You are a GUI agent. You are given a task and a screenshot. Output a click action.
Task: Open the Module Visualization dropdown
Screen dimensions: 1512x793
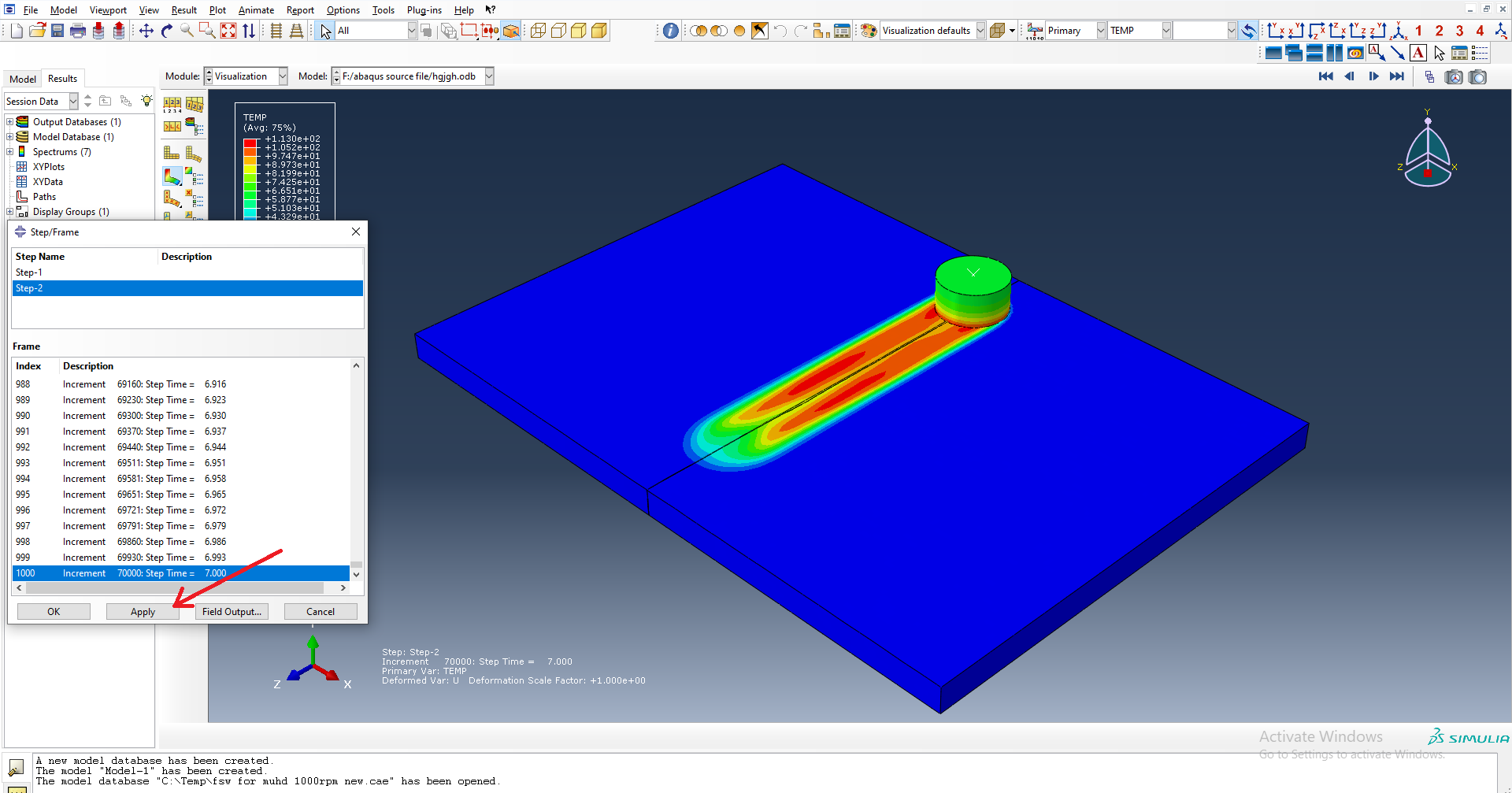coord(281,76)
